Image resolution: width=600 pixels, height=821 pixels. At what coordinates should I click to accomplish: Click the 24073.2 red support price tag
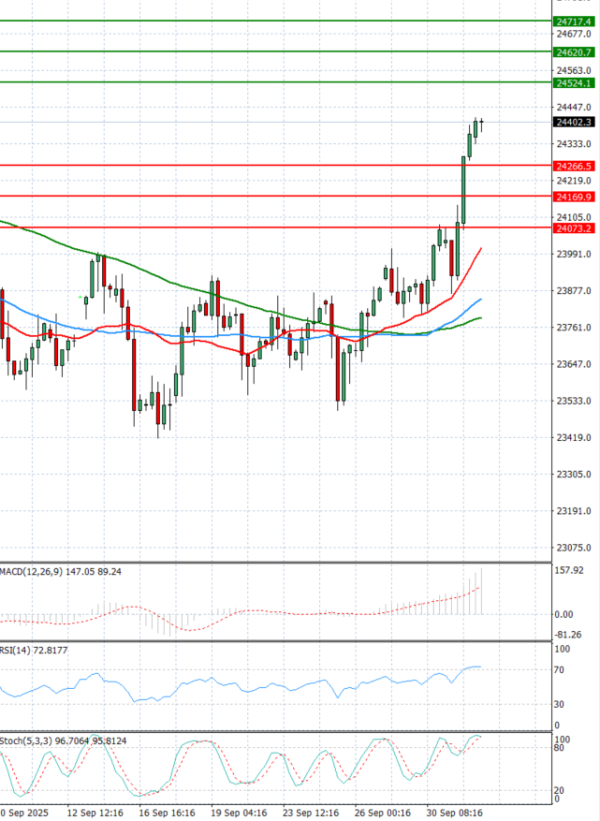573,229
